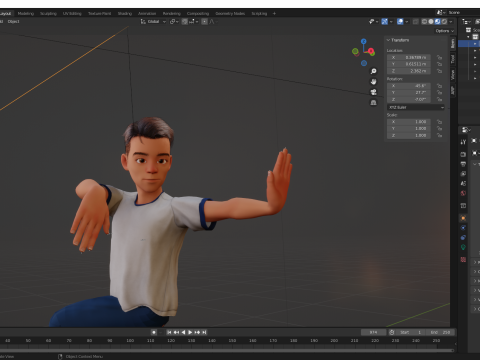Viewport: 480px width, 360px height.
Task: Lock Scale Y value
Action: pyautogui.click(x=439, y=129)
